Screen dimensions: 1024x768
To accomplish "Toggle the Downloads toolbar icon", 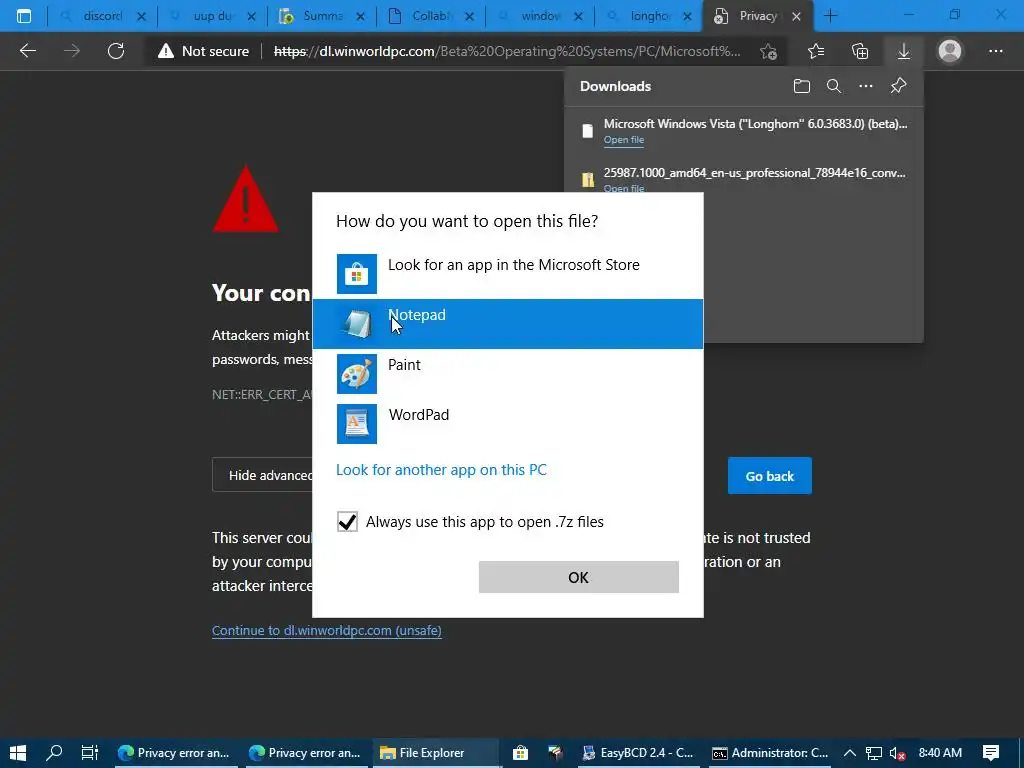I will pyautogui.click(x=904, y=51).
